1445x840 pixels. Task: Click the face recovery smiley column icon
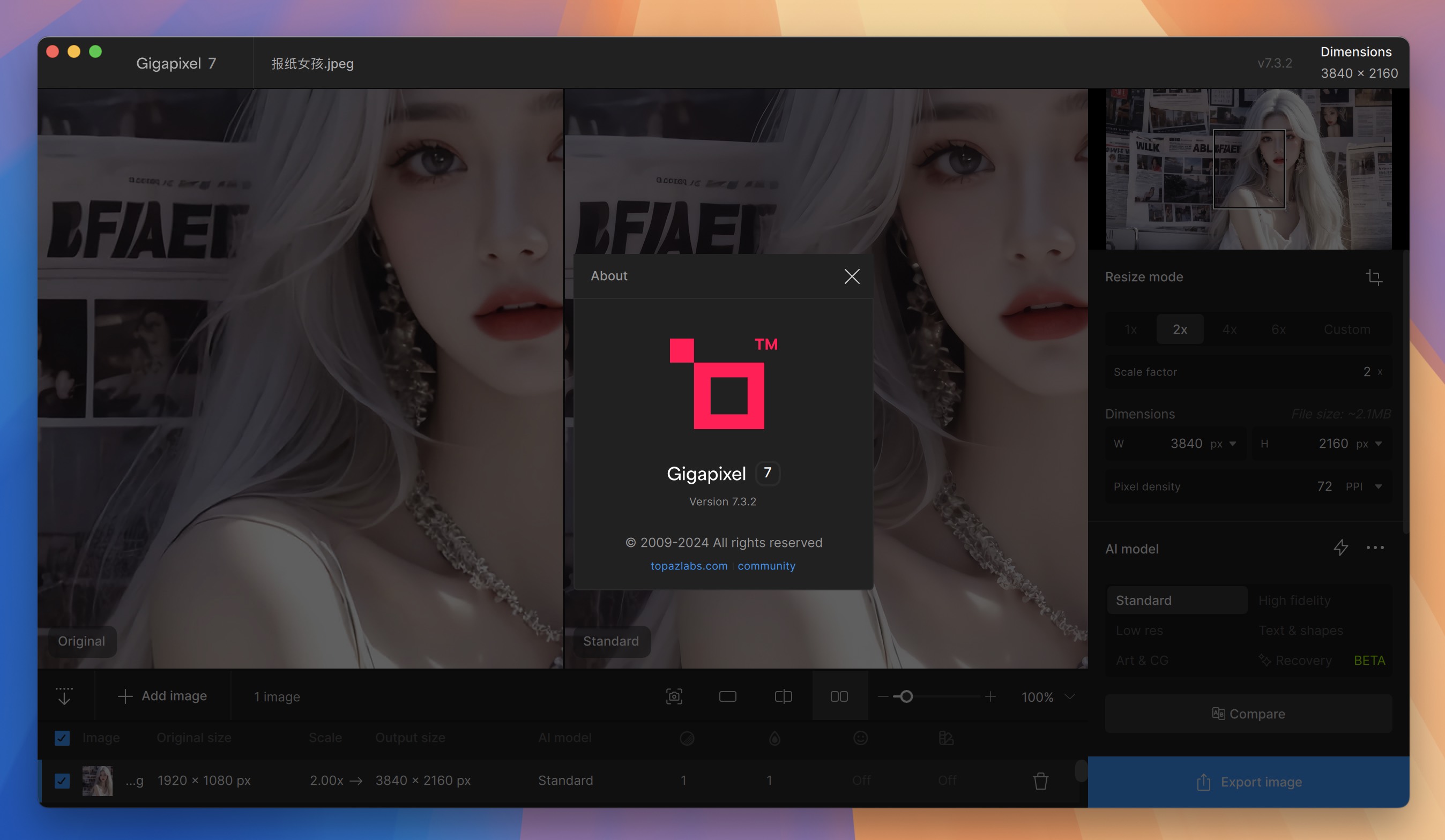click(x=860, y=738)
